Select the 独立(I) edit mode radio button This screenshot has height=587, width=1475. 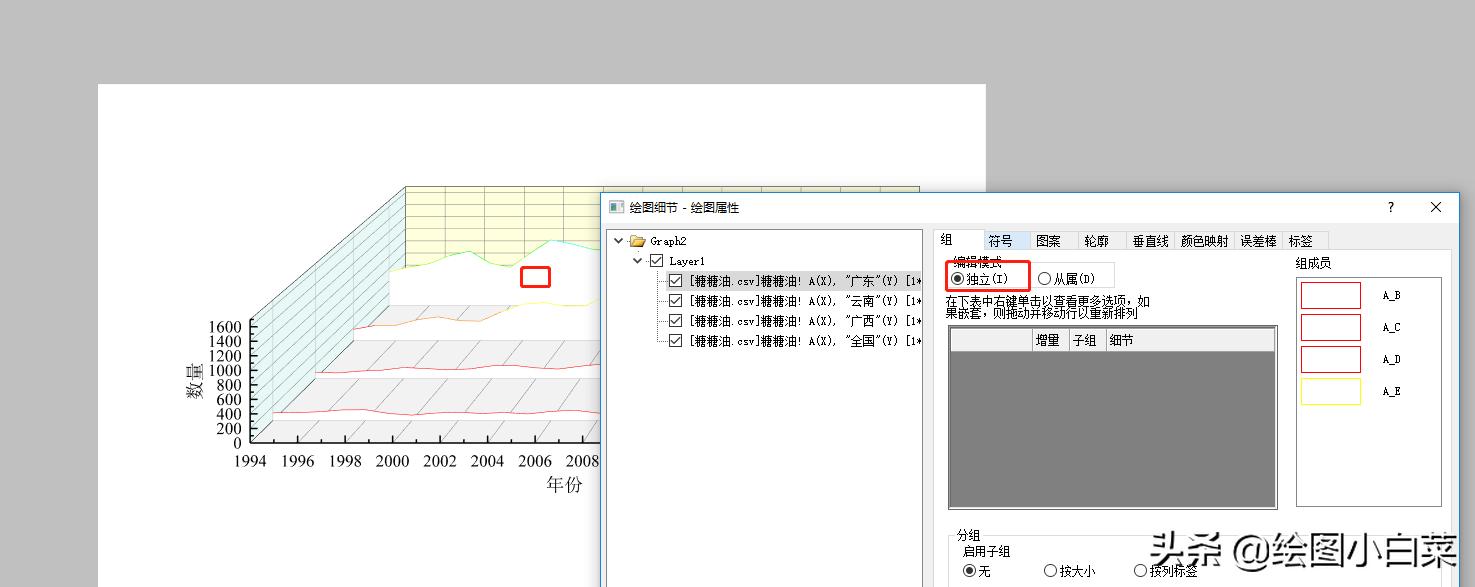pos(958,279)
